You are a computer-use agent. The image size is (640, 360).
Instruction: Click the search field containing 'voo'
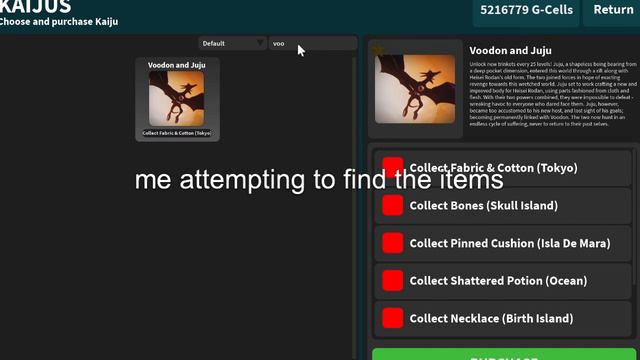[313, 43]
